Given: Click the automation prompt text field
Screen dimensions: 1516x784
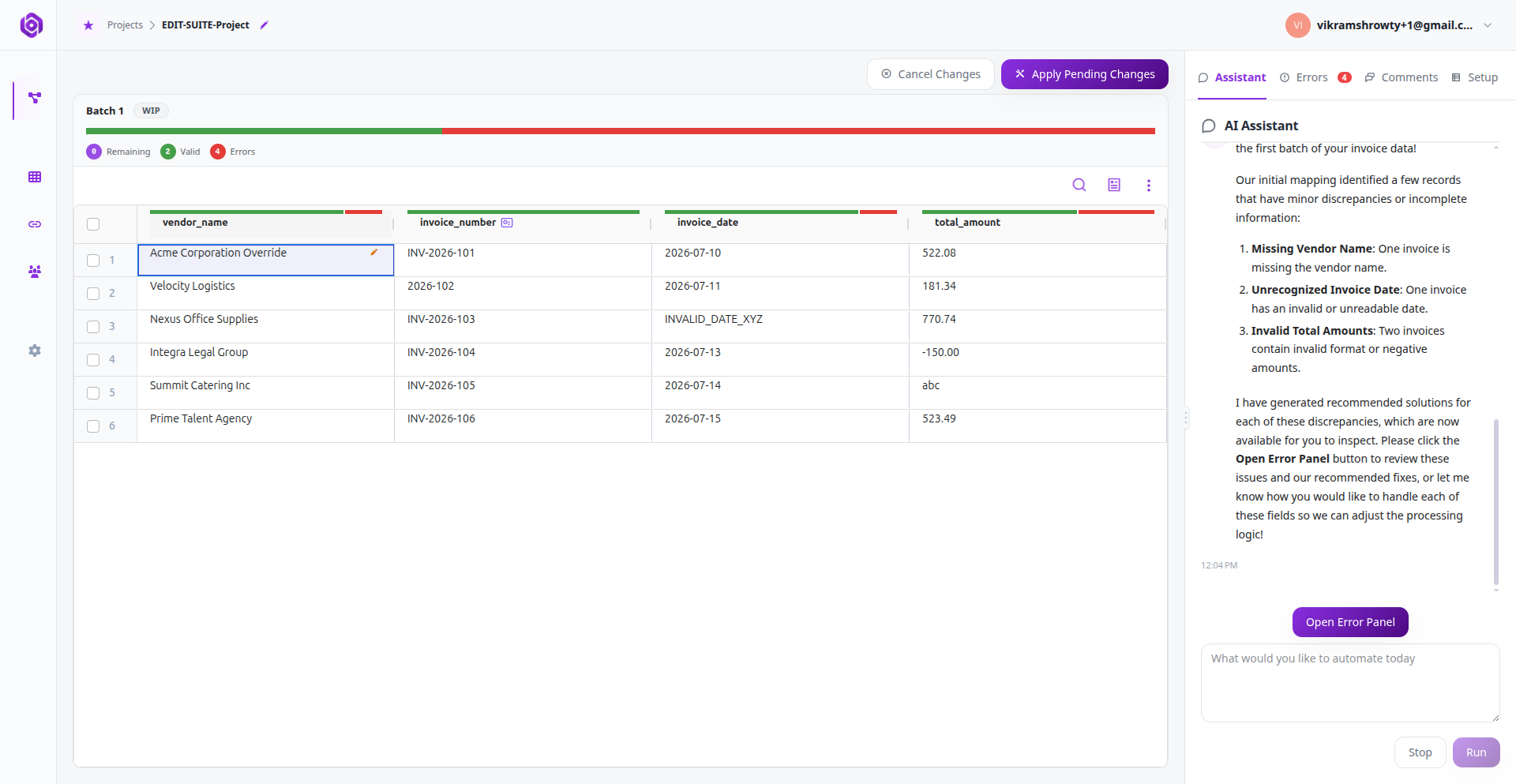Looking at the screenshot, I should (x=1350, y=683).
